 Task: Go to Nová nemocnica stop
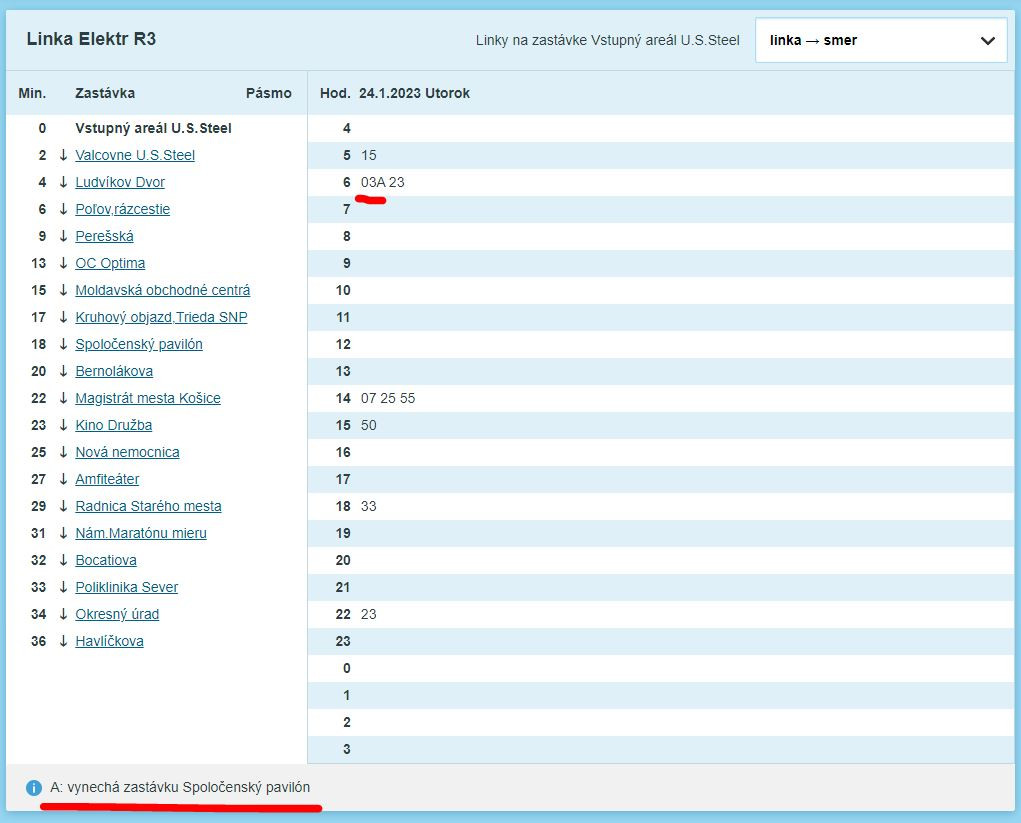click(x=127, y=452)
